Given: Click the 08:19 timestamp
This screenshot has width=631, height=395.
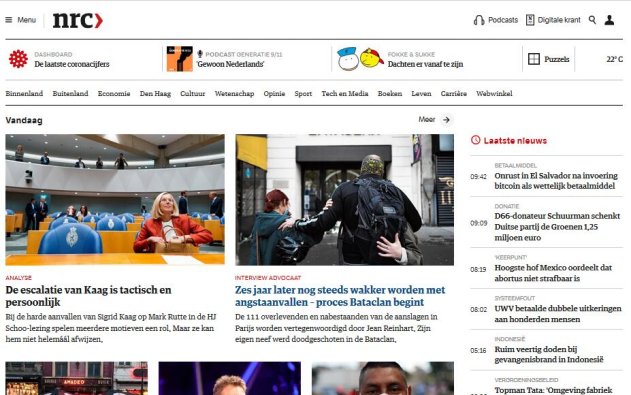Looking at the screenshot, I should click(x=478, y=270).
